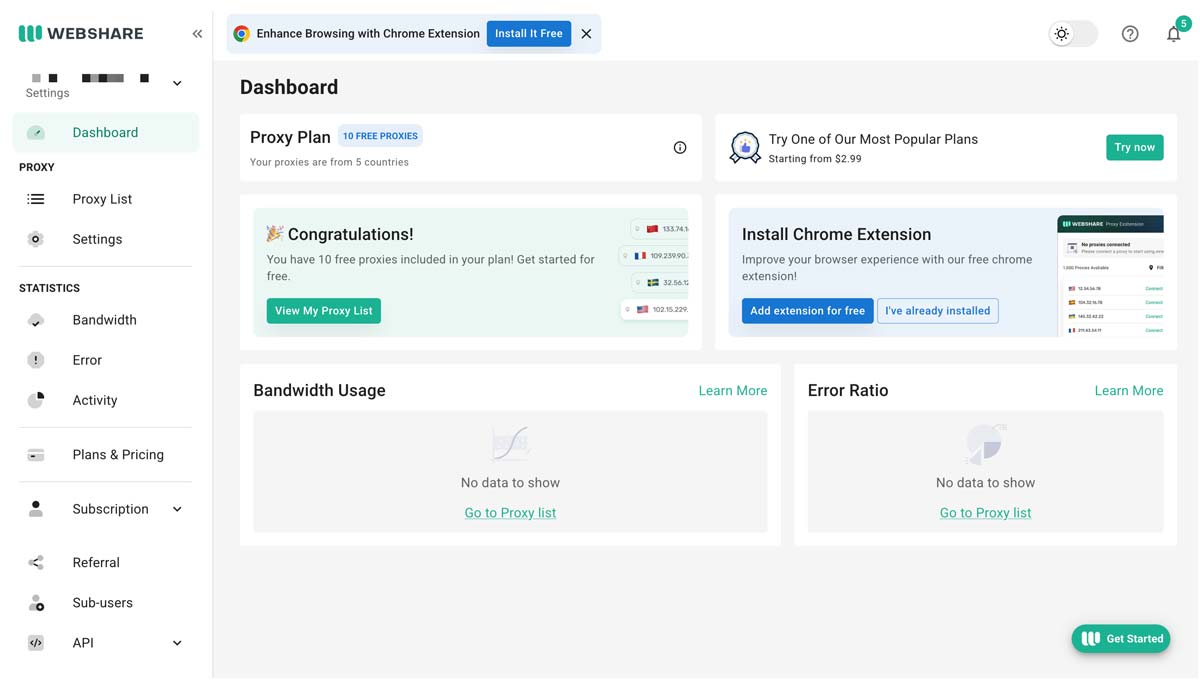Click the Bandwidth statistics icon
Screen dimensions: 1200x700
(x=36, y=320)
